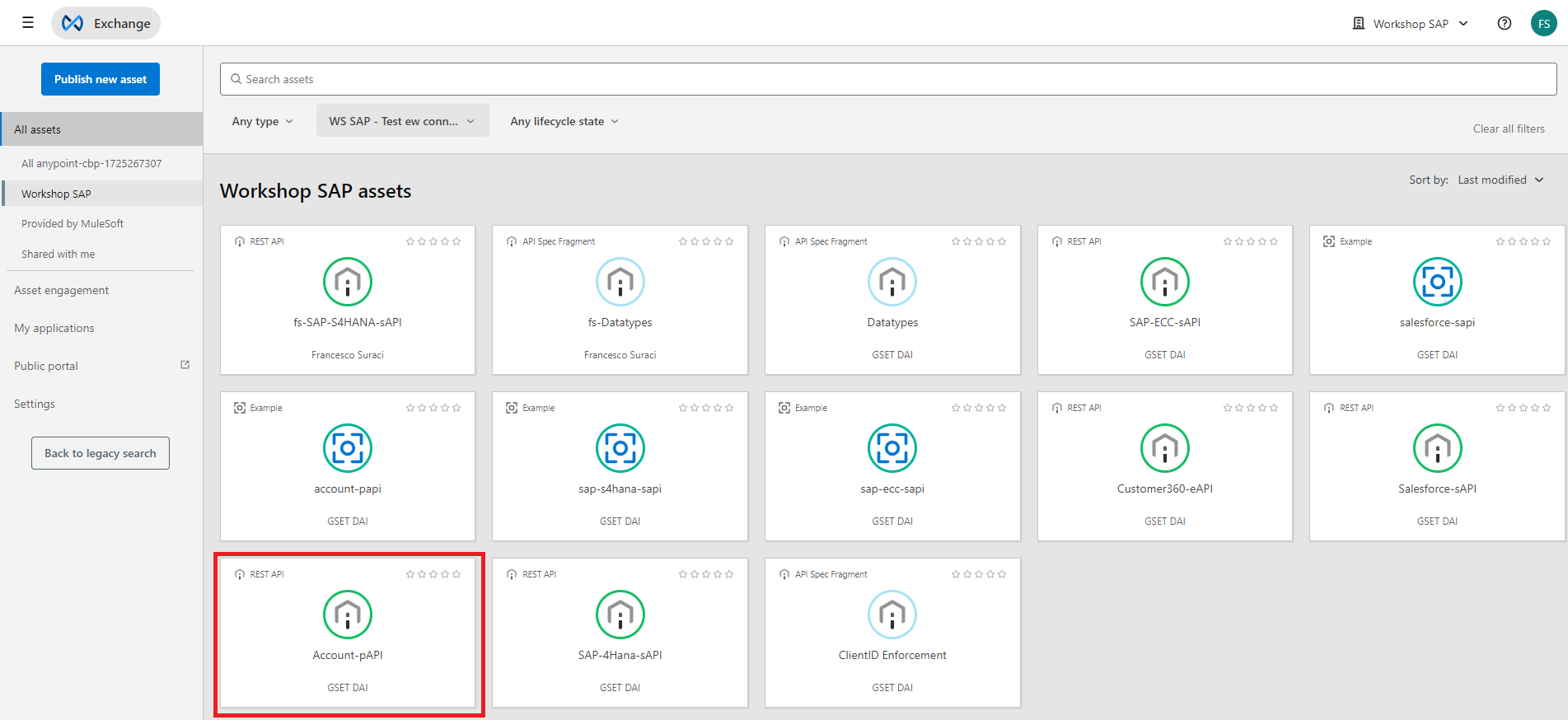Image resolution: width=1568 pixels, height=720 pixels.
Task: Click Francesco Suraci under fs-SAP-S4HANA-sAPI
Action: (x=348, y=355)
